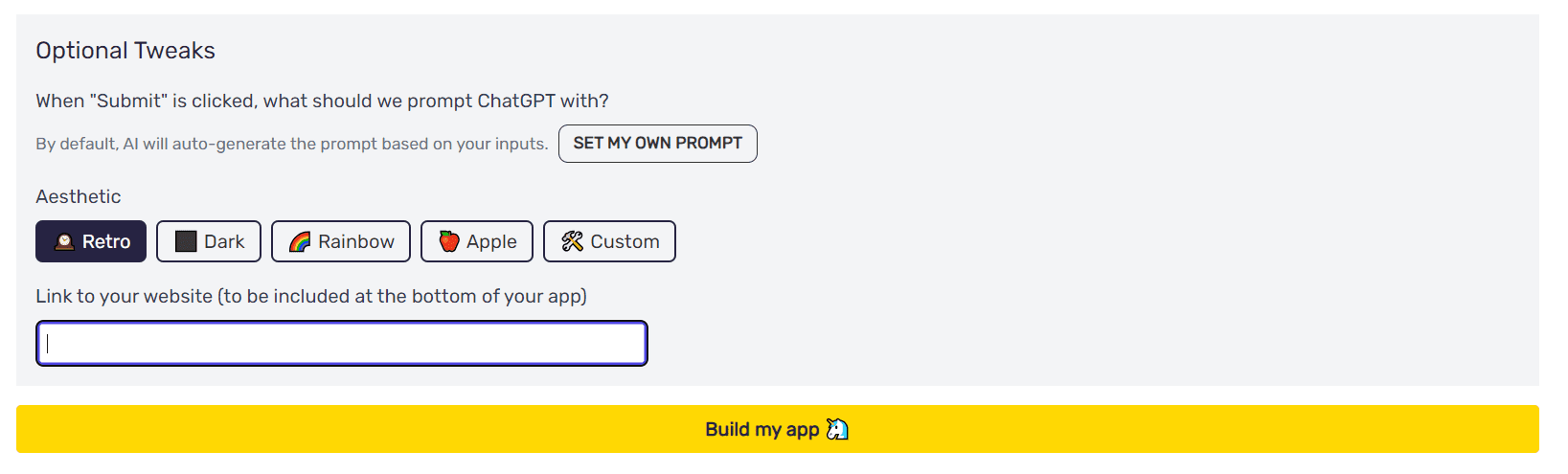
Task: Choose the Dark aesthetic
Action: [x=209, y=241]
